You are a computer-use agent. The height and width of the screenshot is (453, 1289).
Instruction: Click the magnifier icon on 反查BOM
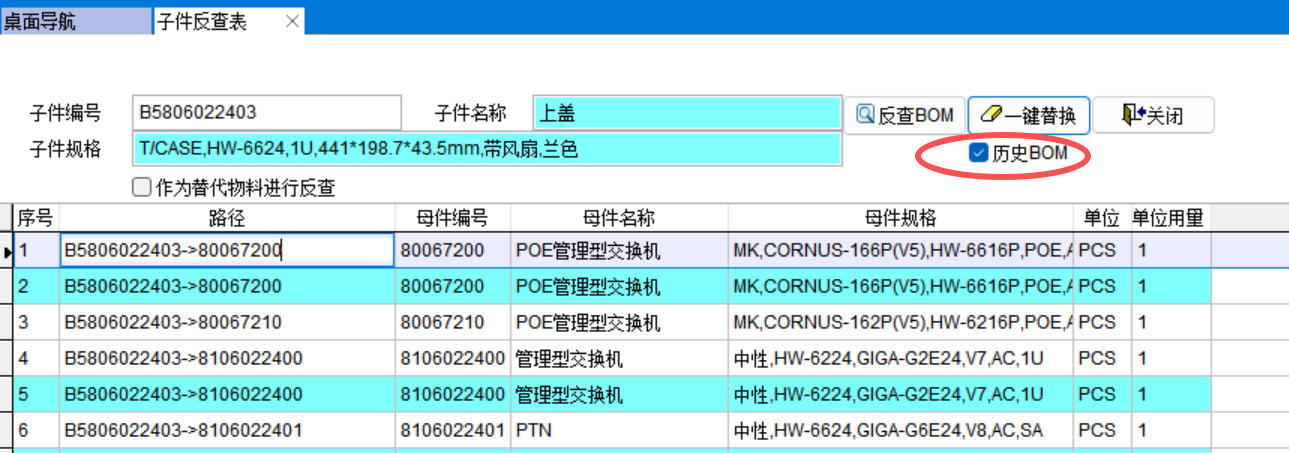pos(865,115)
